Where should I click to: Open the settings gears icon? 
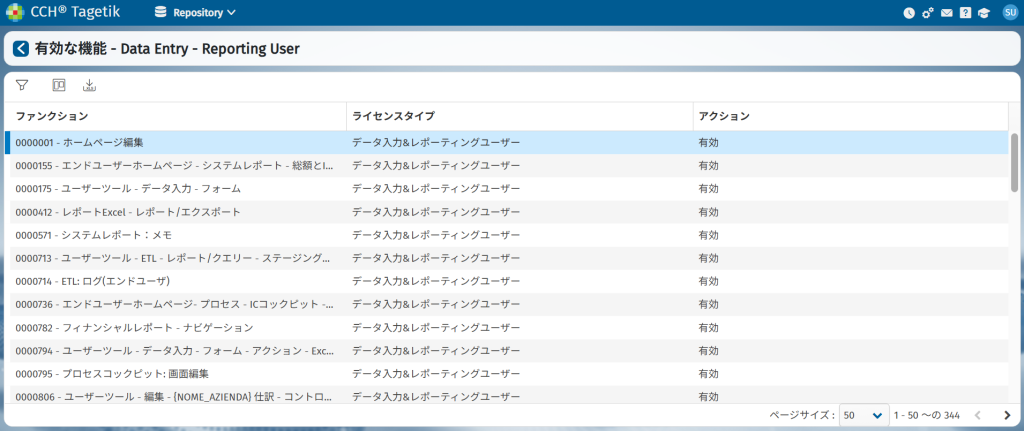tap(927, 13)
